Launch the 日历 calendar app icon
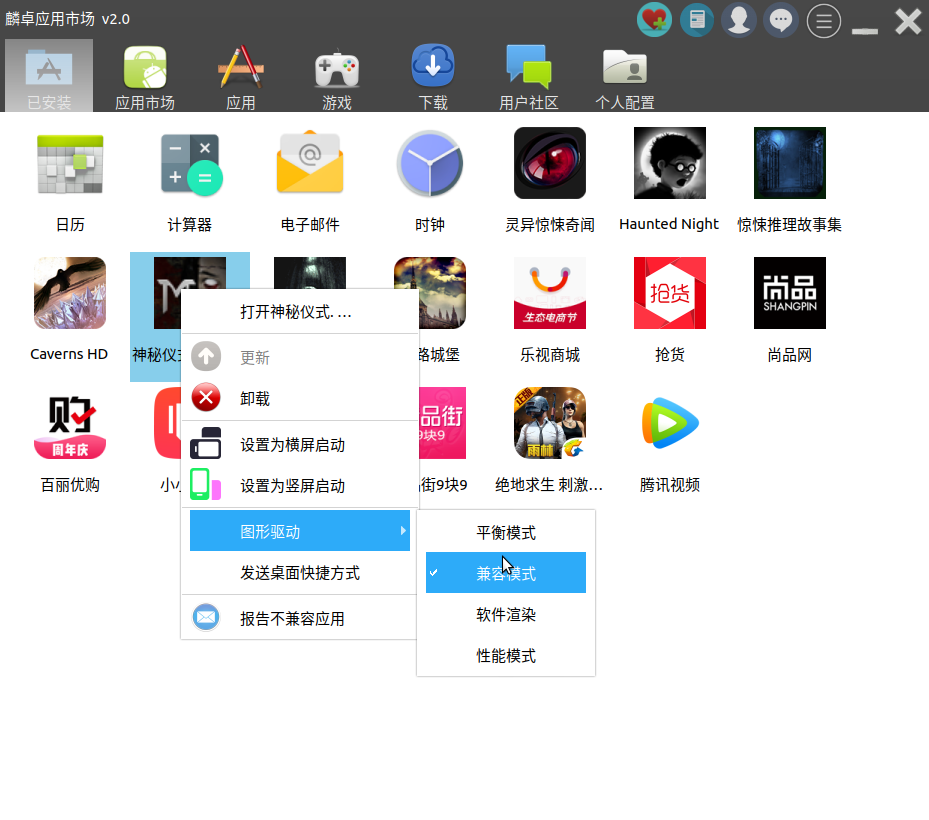The height and width of the screenshot is (820, 929). pyautogui.click(x=70, y=163)
